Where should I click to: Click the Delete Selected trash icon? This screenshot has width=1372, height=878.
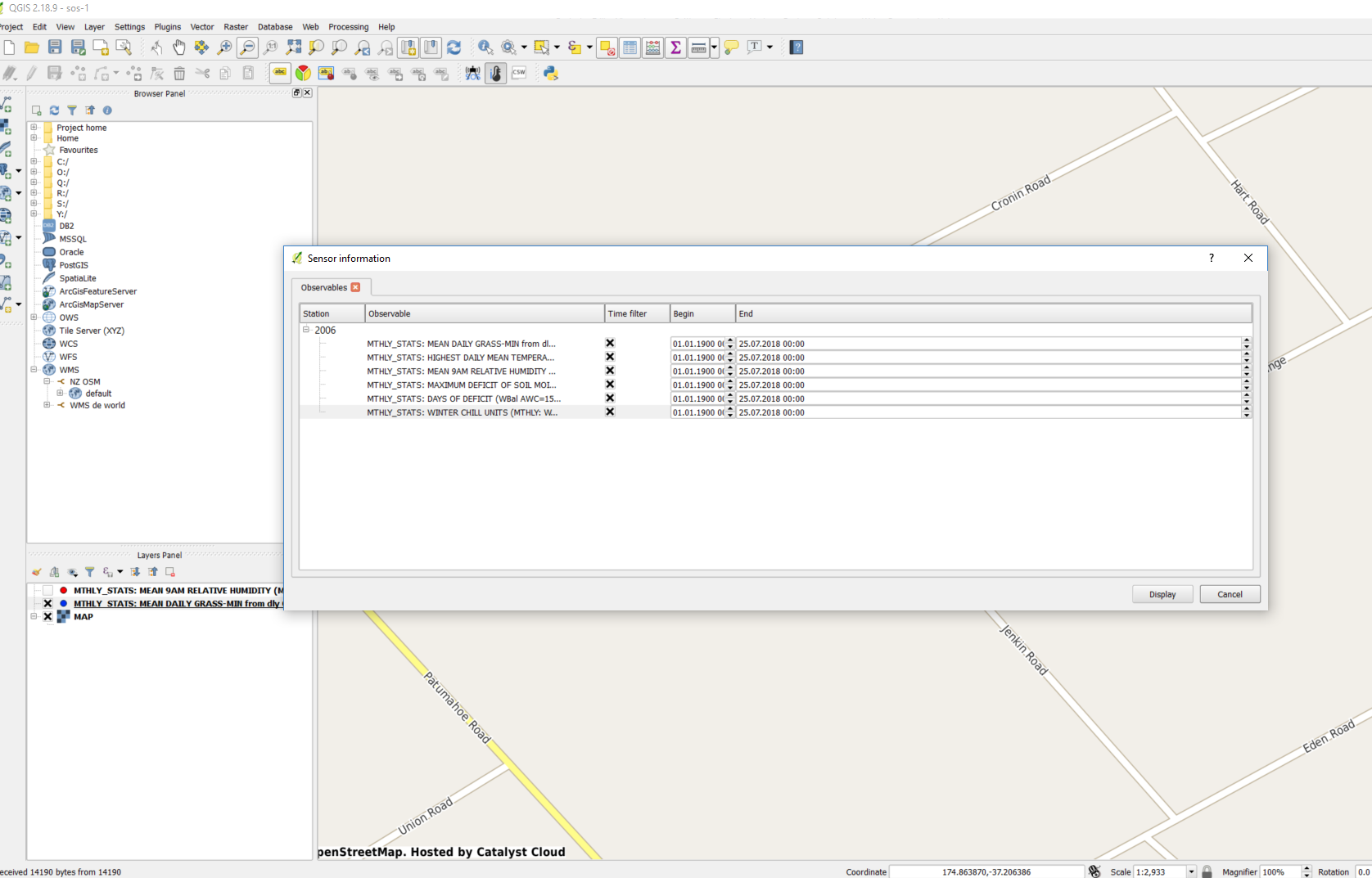pyautogui.click(x=179, y=73)
